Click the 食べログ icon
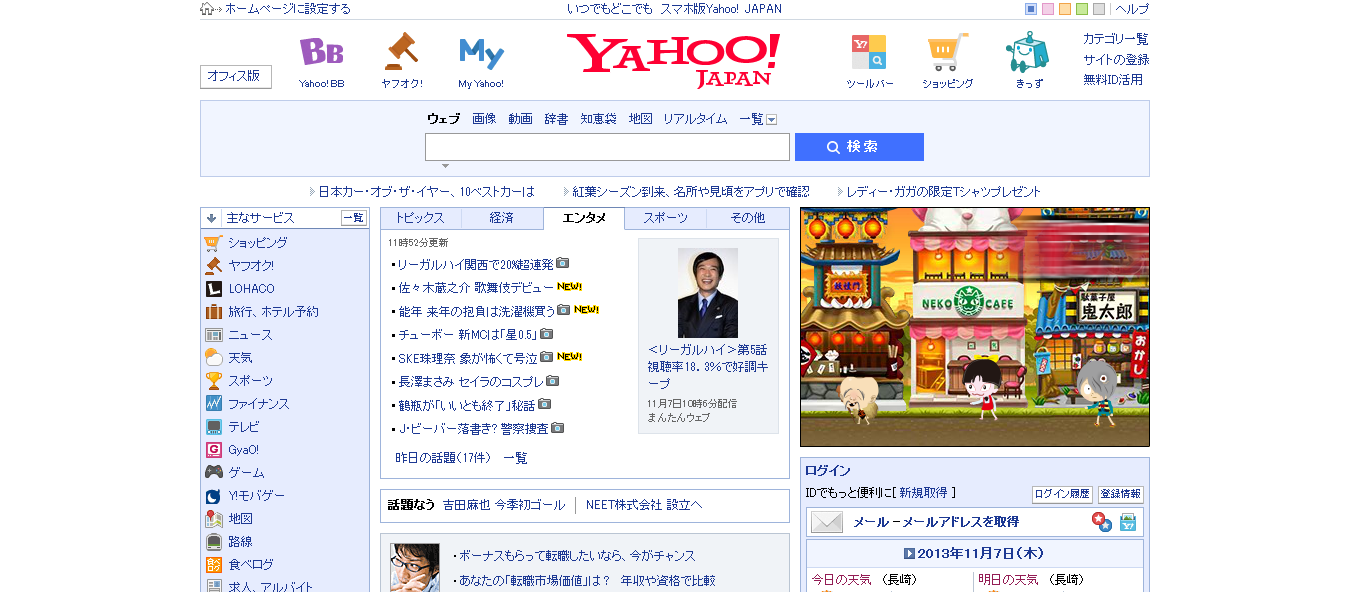 (x=213, y=564)
